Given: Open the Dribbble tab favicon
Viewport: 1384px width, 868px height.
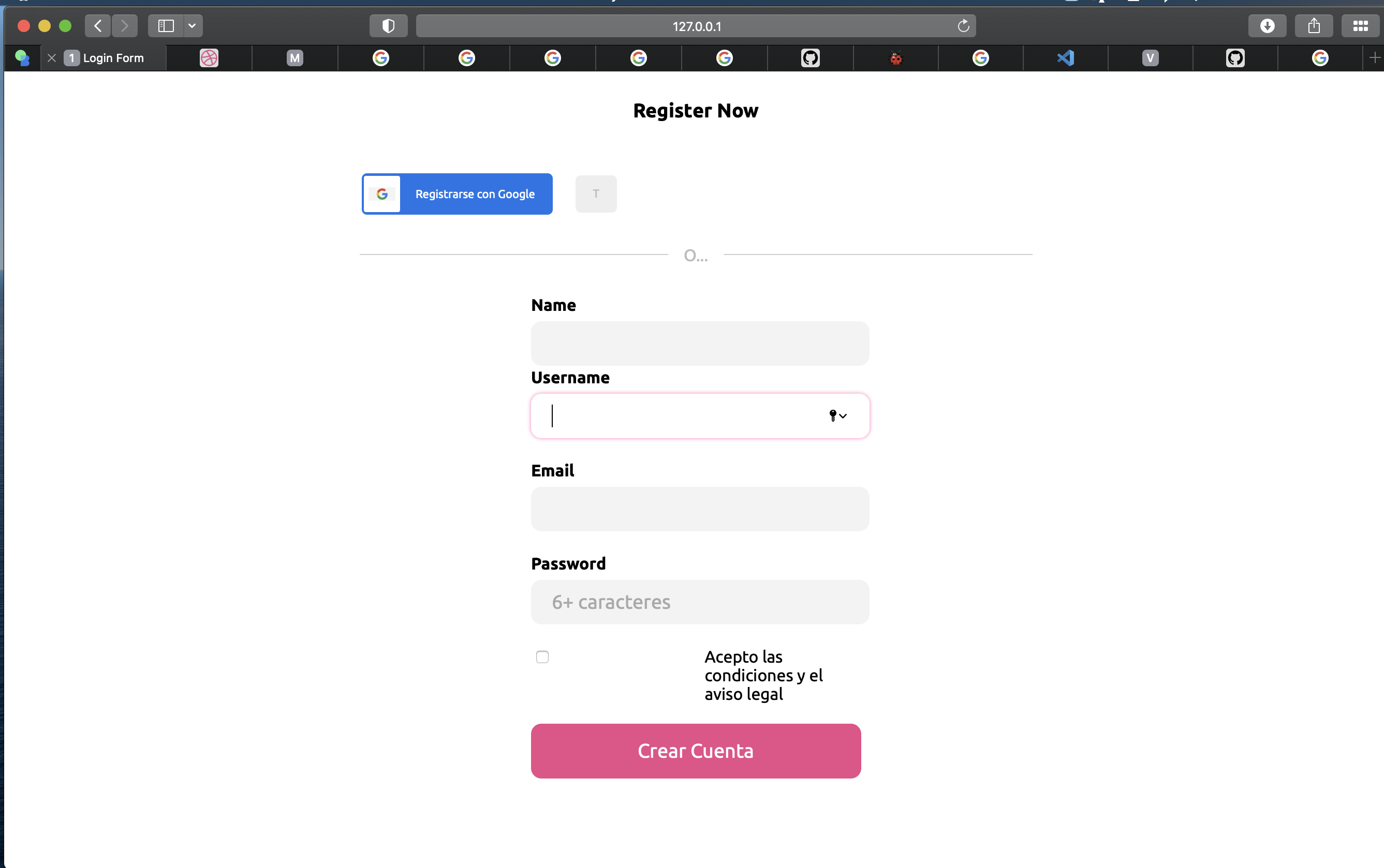Looking at the screenshot, I should (209, 57).
